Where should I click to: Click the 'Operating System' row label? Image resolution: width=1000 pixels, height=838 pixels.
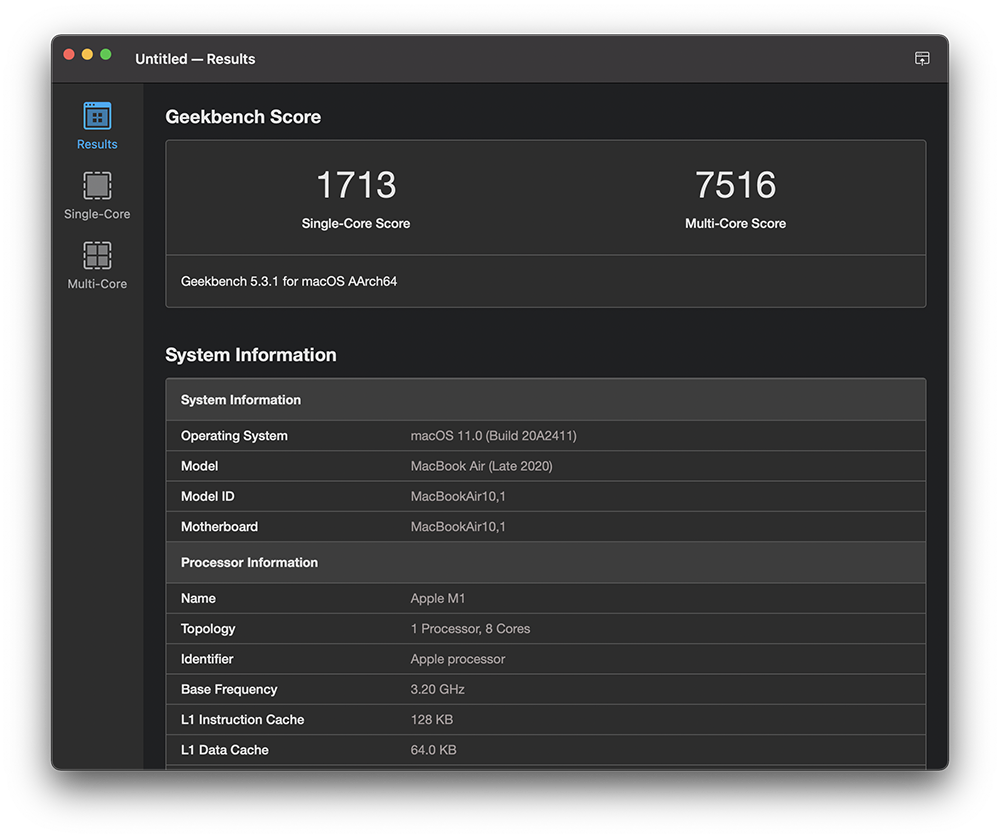pyautogui.click(x=234, y=436)
